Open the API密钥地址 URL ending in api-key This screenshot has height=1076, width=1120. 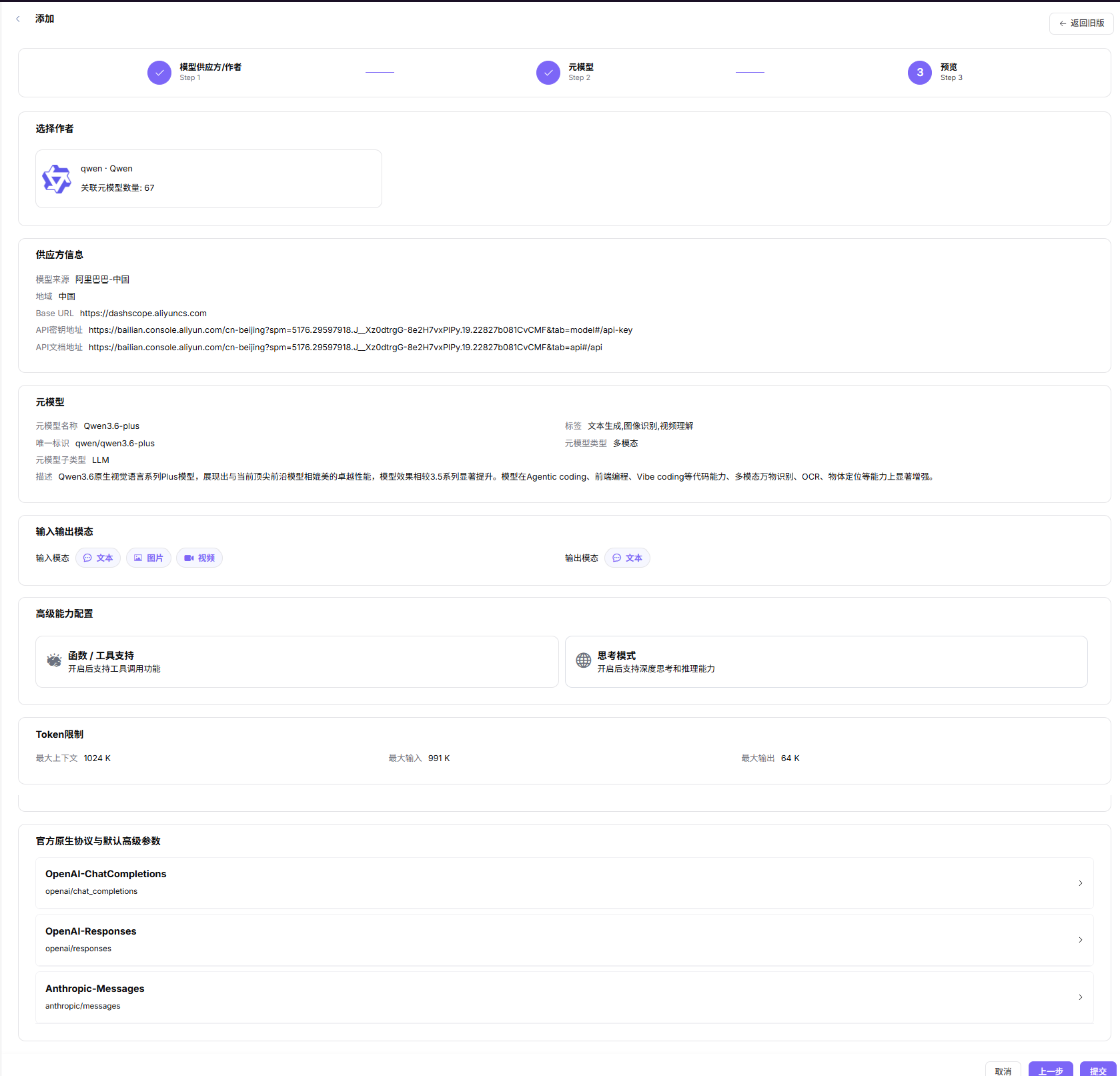click(x=360, y=330)
